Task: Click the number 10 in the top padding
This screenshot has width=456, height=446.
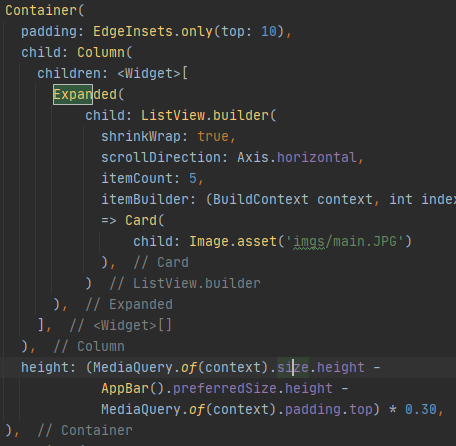Action: pos(269,31)
